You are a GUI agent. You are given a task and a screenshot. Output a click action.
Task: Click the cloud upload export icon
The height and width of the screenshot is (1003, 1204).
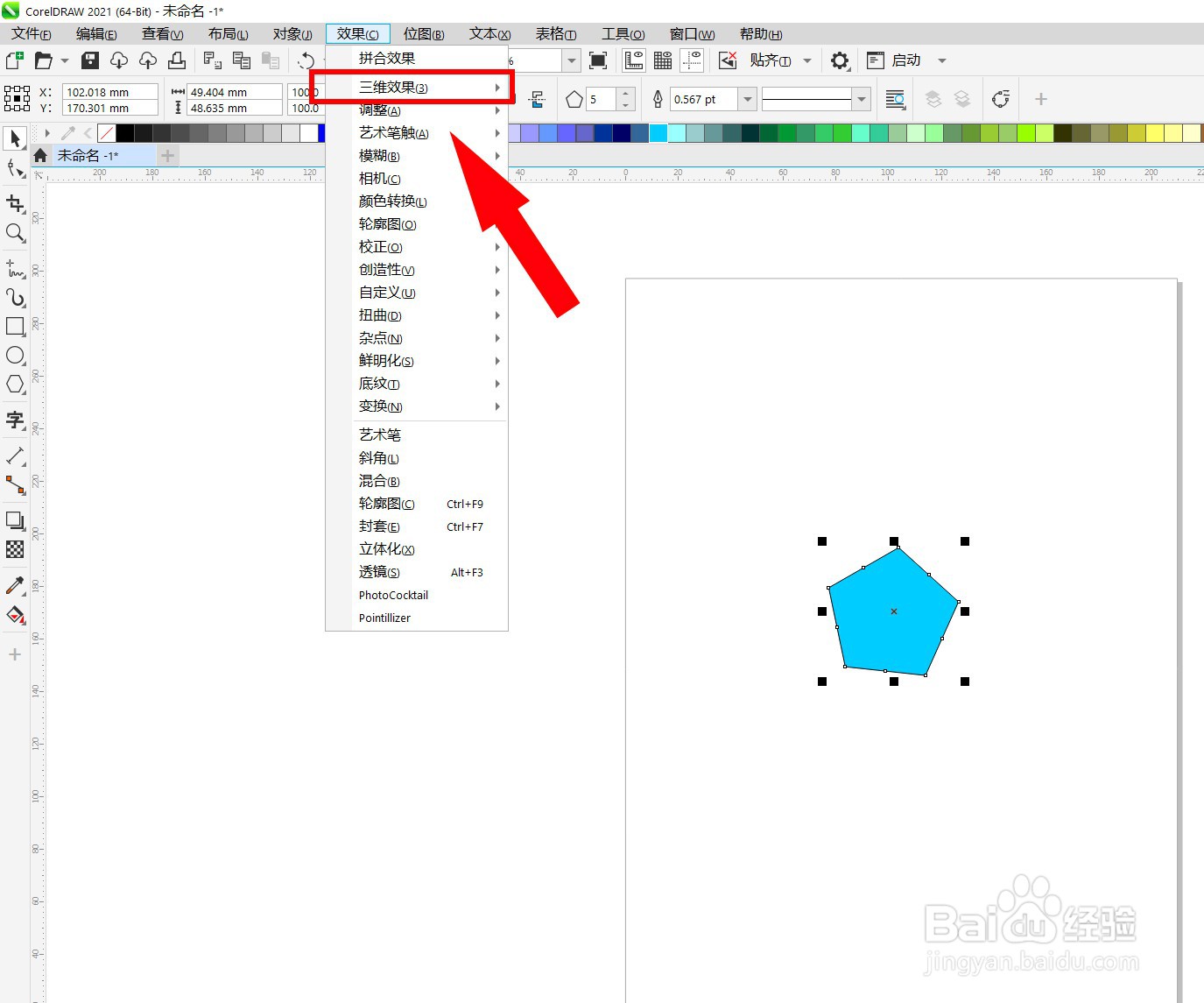[148, 60]
